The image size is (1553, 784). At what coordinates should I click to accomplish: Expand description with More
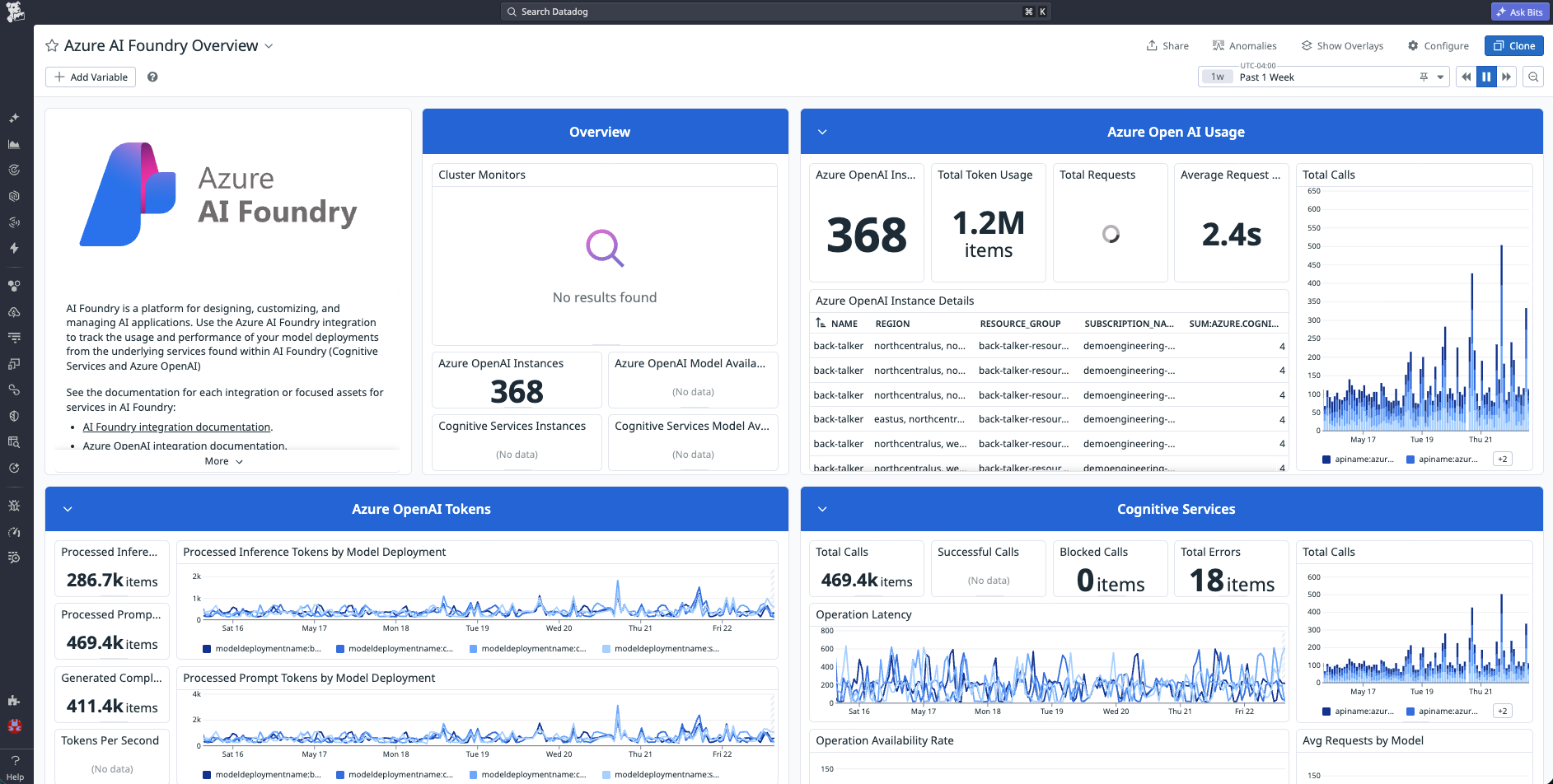coord(224,461)
